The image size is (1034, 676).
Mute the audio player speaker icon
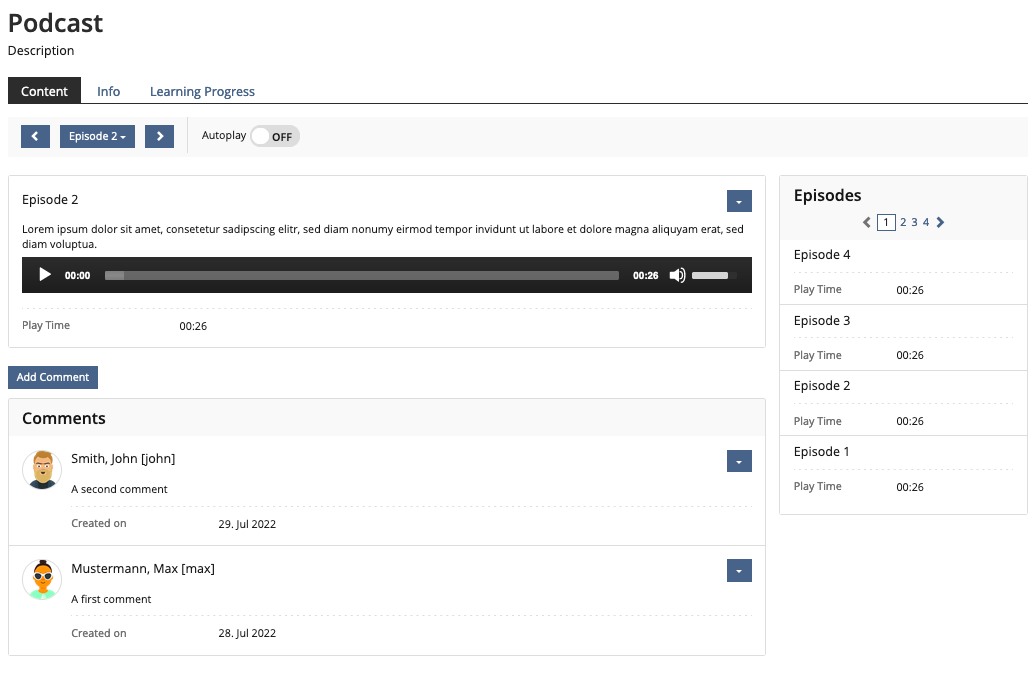(677, 275)
